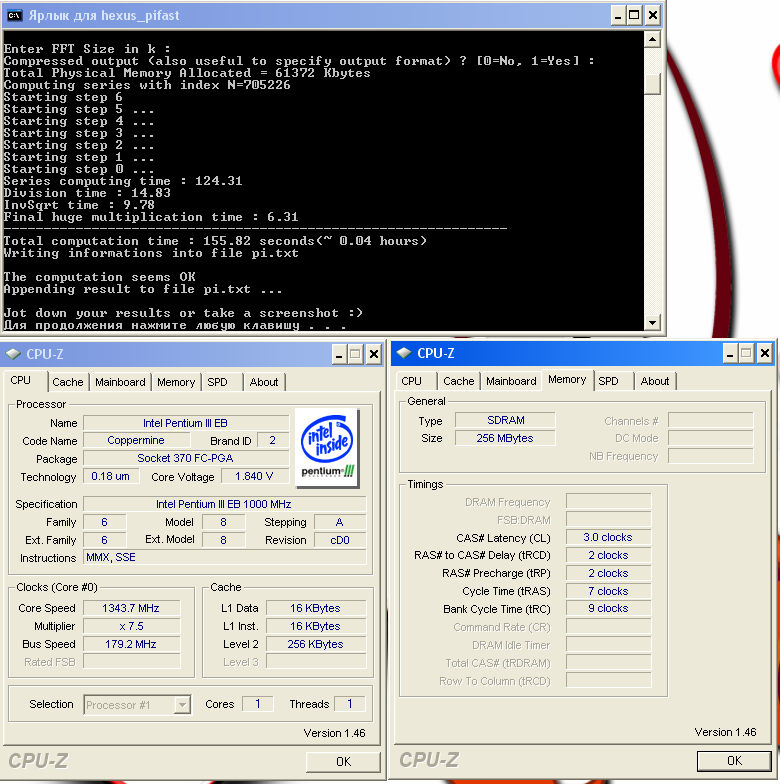Click the Intel Inside Pentium III logo
Screen dimensions: 780x784
click(327, 448)
